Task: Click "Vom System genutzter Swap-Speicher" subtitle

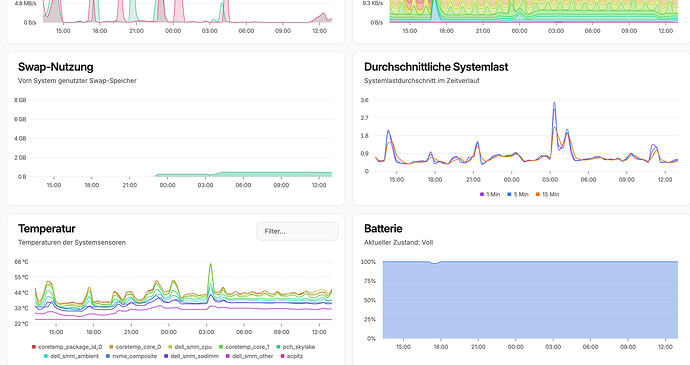Action: [77, 81]
